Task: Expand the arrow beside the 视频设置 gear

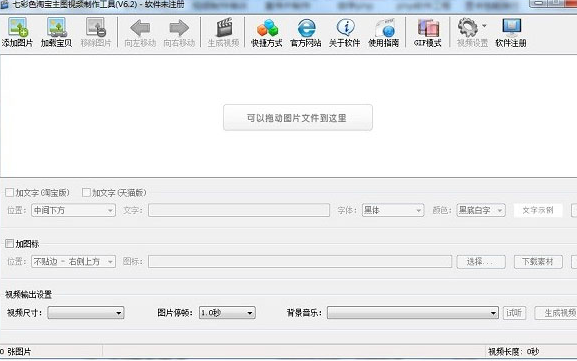Action: (x=484, y=26)
